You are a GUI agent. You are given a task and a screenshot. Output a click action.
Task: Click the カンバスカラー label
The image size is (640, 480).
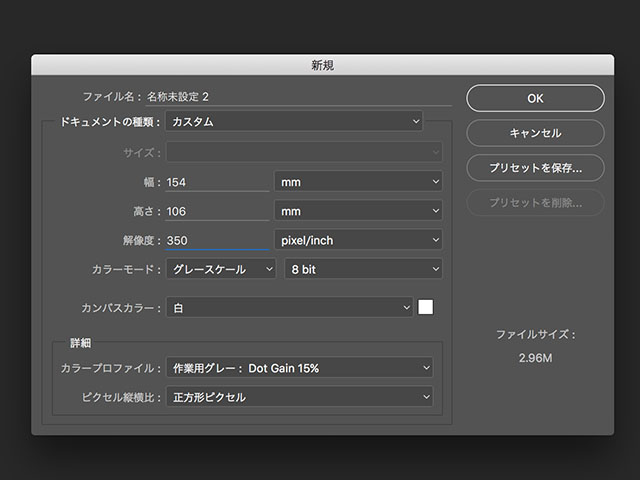pyautogui.click(x=120, y=308)
